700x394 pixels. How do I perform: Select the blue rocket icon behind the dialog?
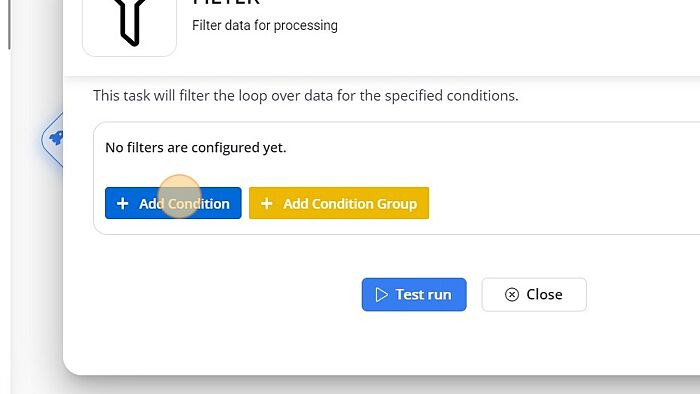57,138
